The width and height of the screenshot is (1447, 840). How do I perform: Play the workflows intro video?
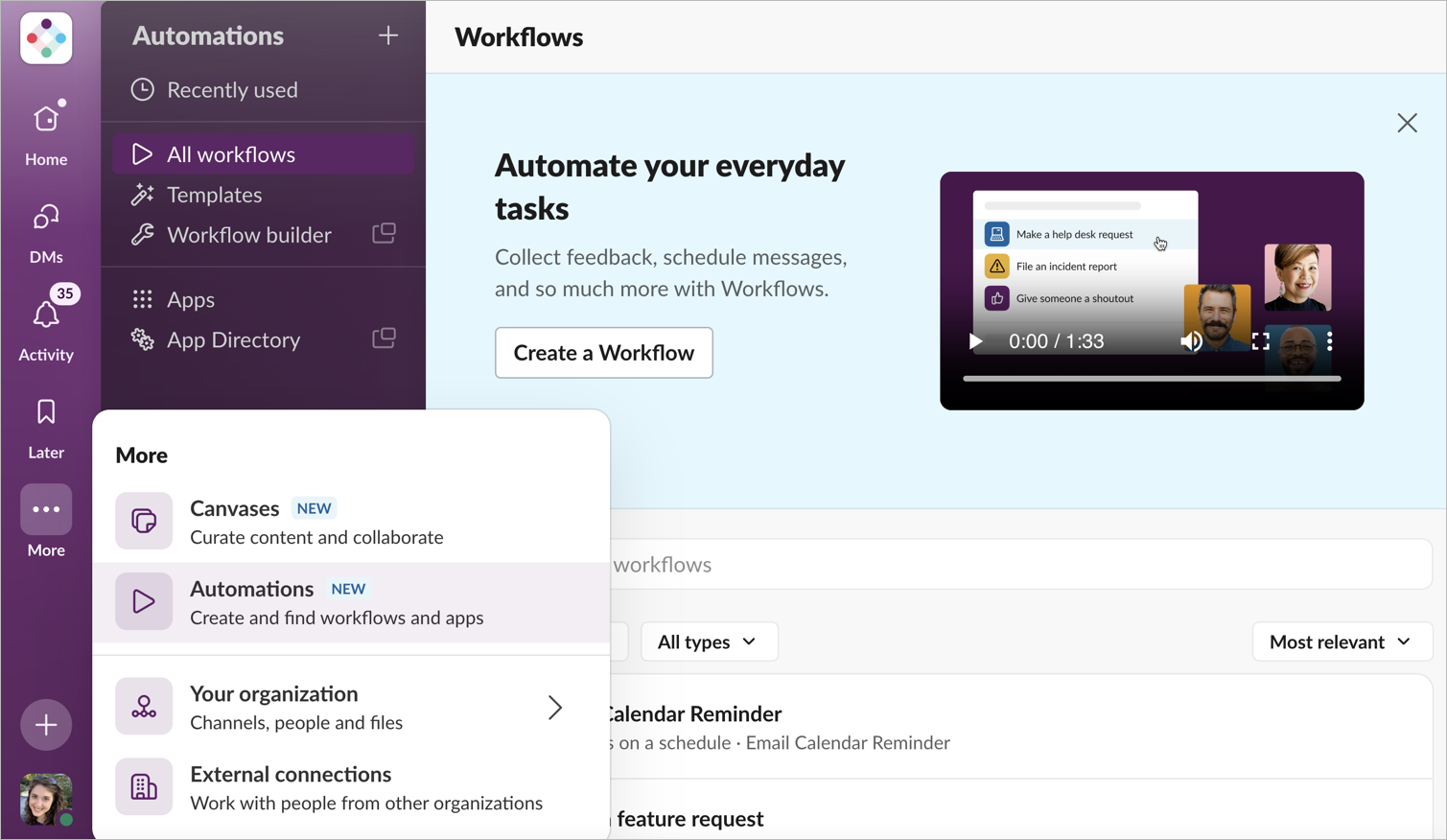(x=975, y=341)
